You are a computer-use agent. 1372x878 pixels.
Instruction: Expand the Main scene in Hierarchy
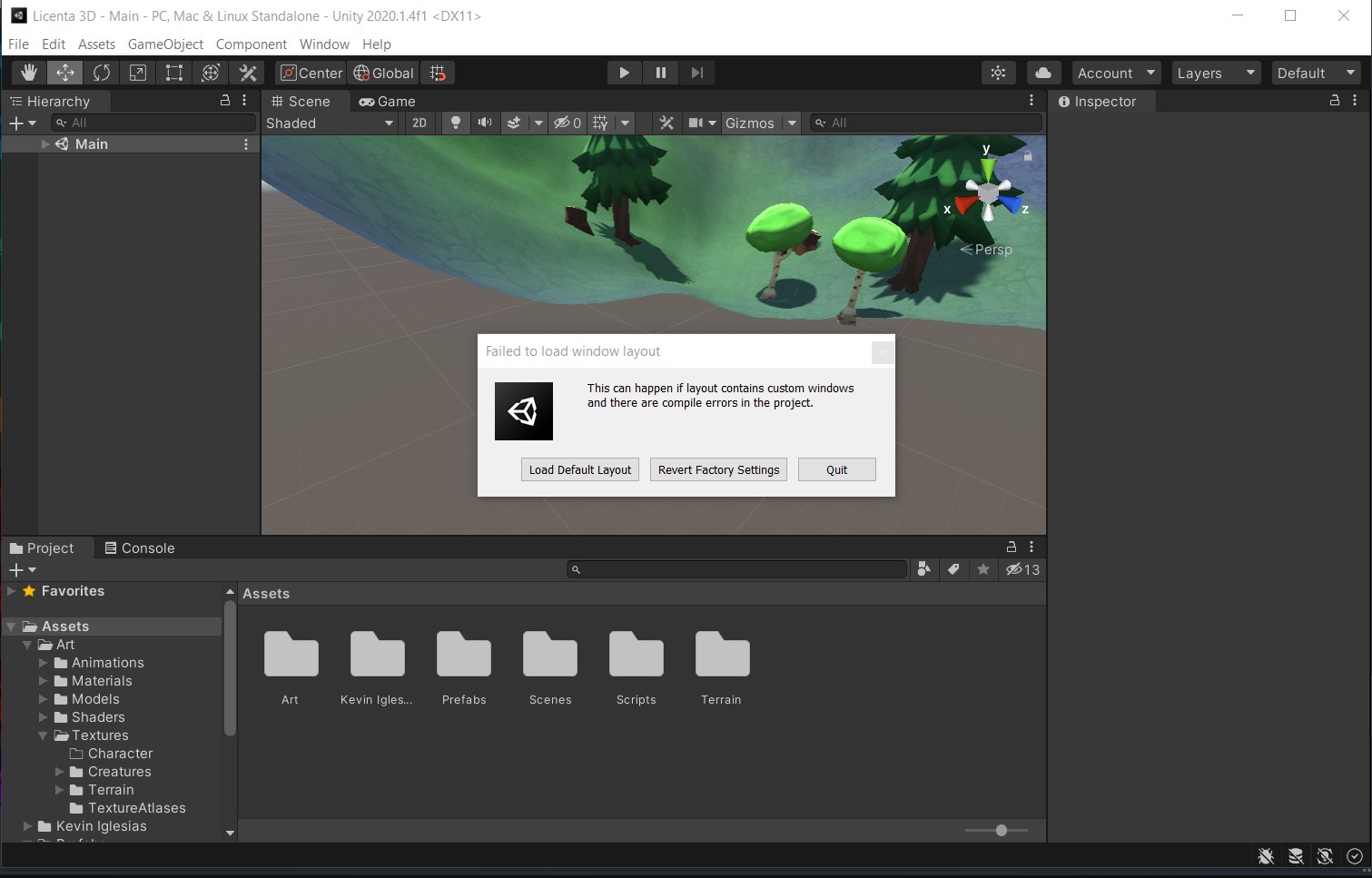[x=45, y=143]
